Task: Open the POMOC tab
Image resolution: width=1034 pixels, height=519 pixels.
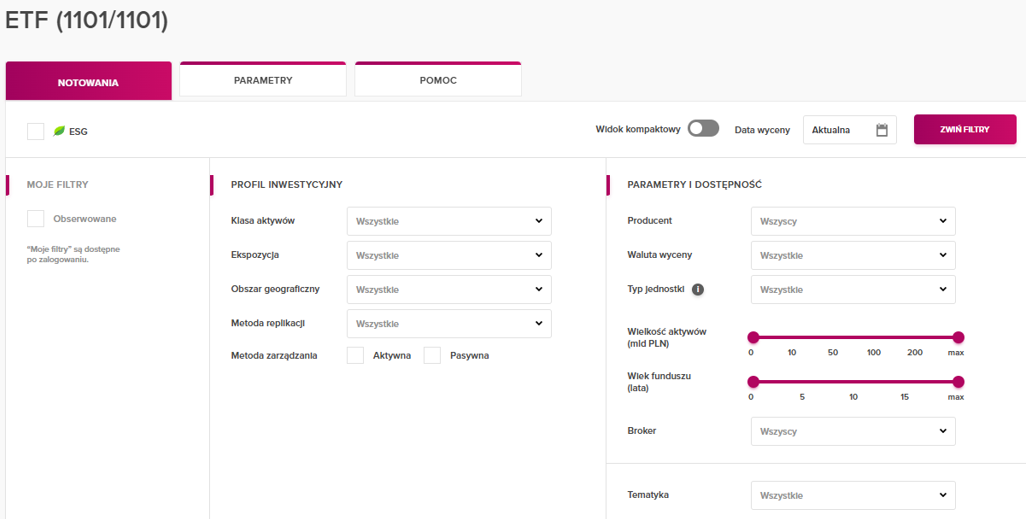Action: [438, 80]
